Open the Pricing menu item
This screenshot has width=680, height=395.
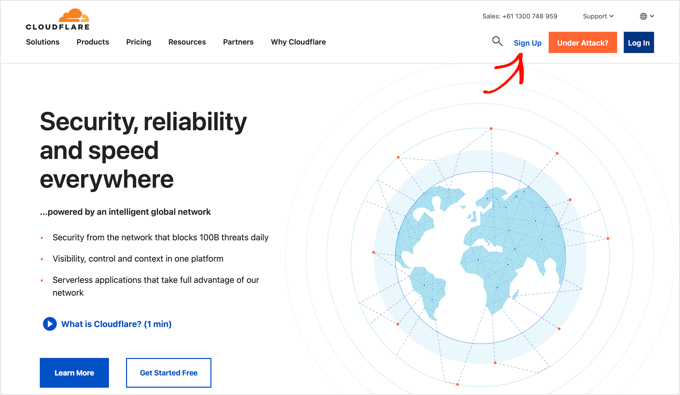click(x=139, y=42)
